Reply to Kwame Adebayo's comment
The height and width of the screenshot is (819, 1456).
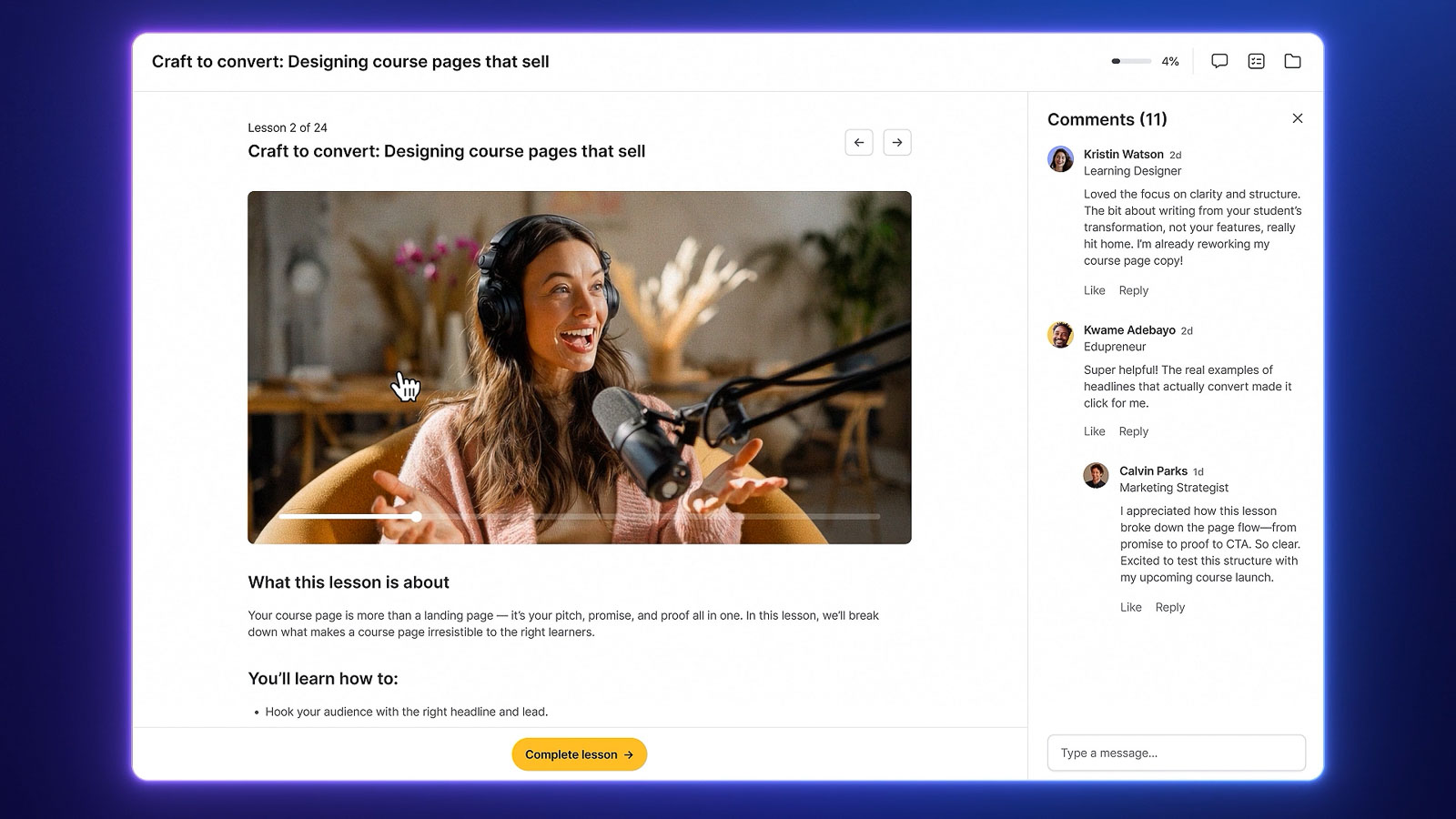coord(1133,431)
